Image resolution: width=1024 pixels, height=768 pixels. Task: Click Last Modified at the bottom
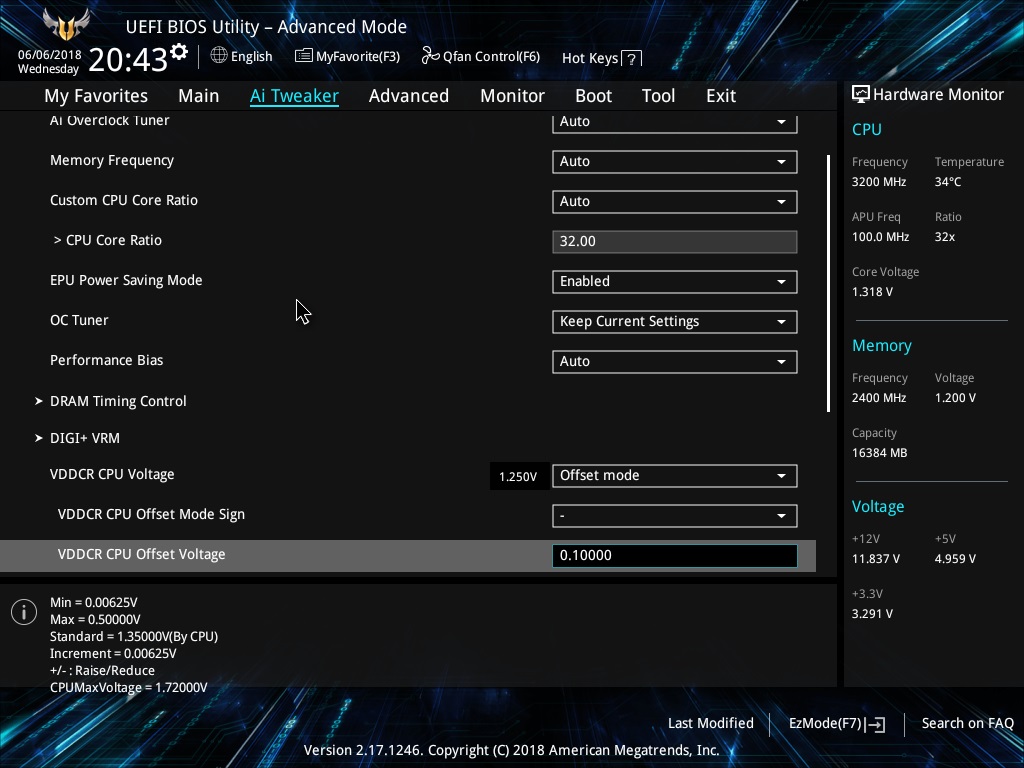(x=711, y=724)
